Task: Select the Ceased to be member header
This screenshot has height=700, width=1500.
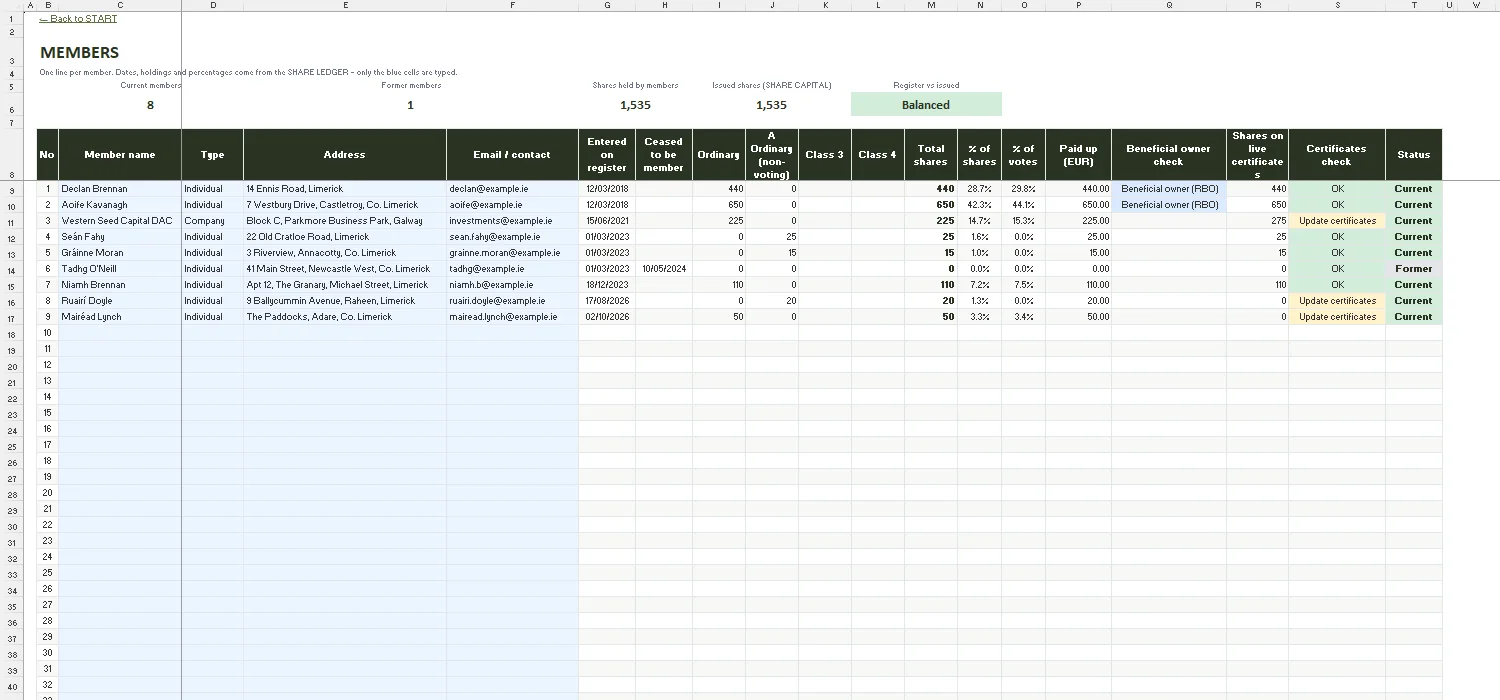Action: point(663,155)
